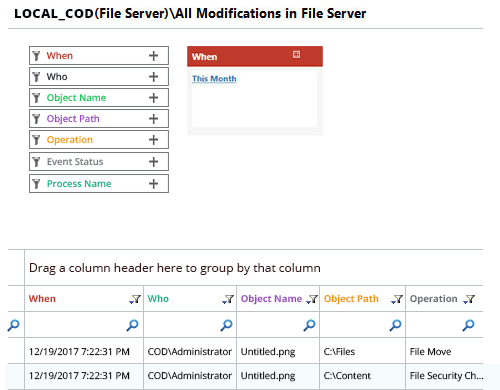Click search magnifier in the Who column
500x390 pixels.
(226, 325)
